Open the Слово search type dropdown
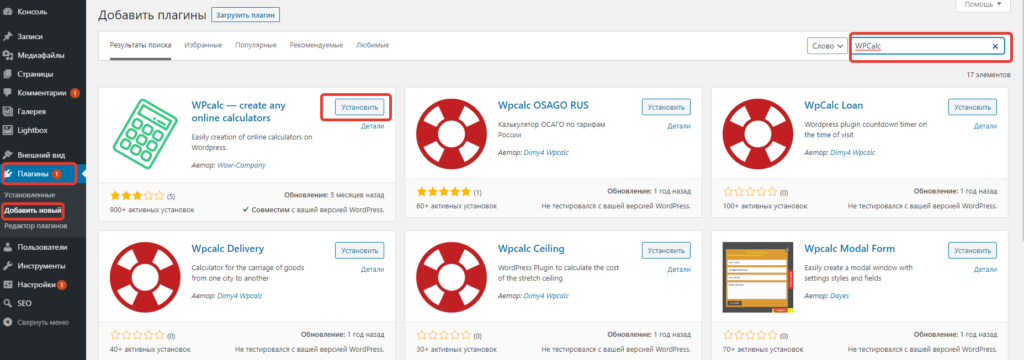Screen dimensions: 1024x360 [x=827, y=46]
